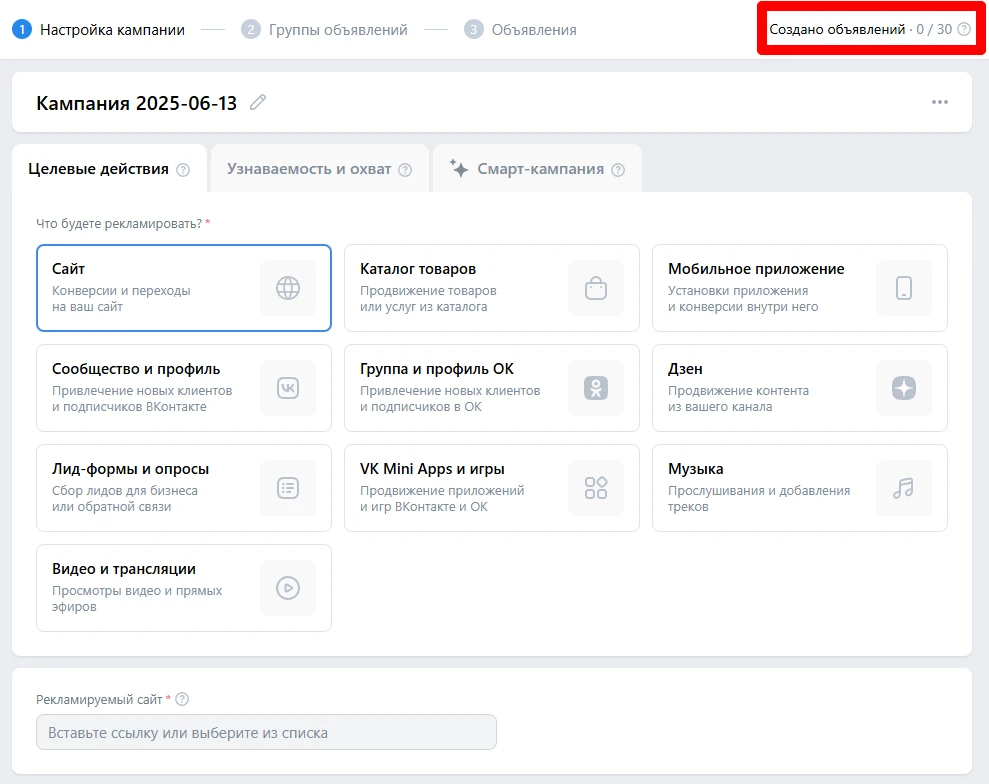Click the Рекламируемый сайт link input field
The image size is (989, 784).
click(266, 732)
